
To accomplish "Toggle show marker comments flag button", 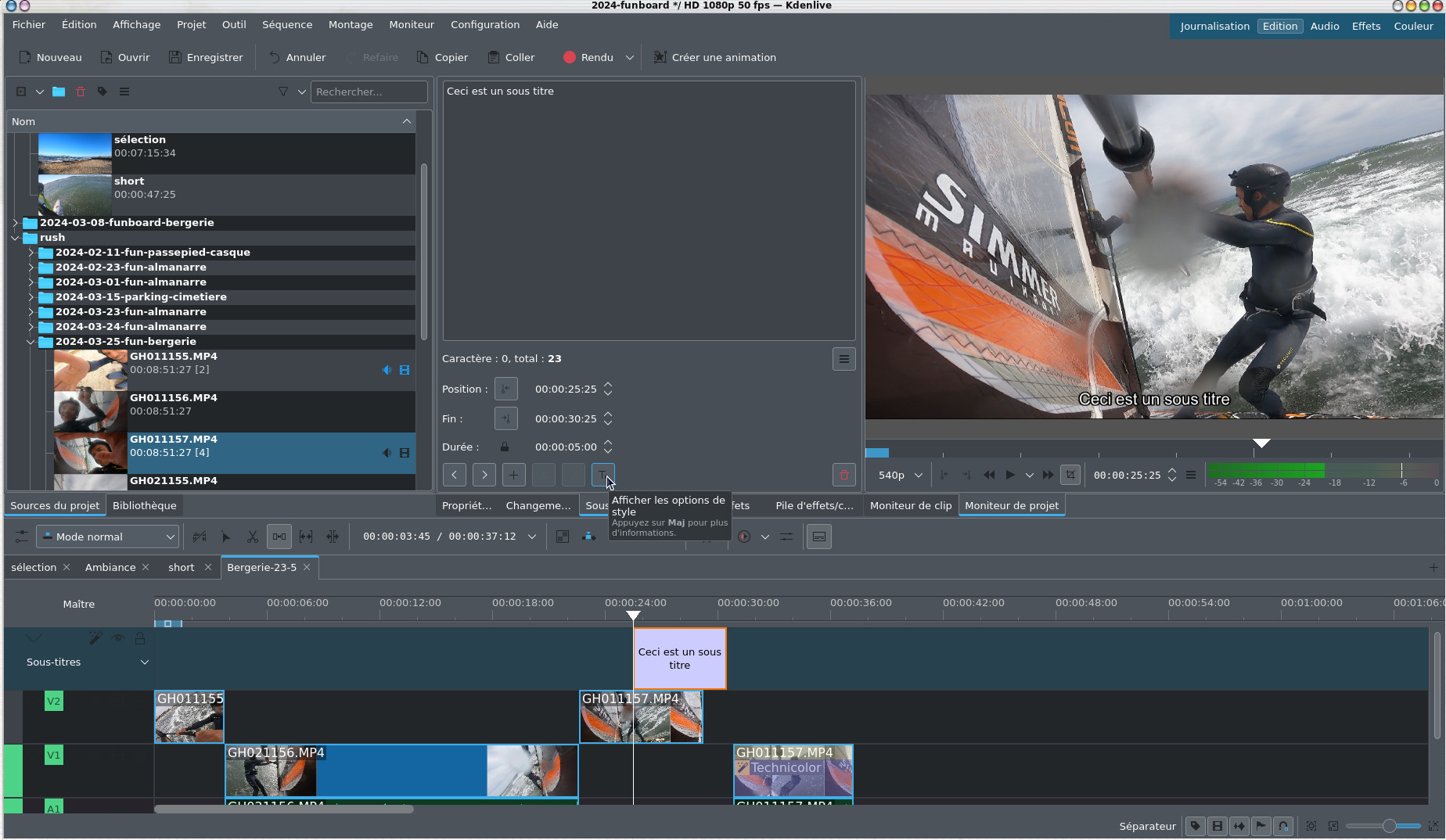I will 1261,826.
